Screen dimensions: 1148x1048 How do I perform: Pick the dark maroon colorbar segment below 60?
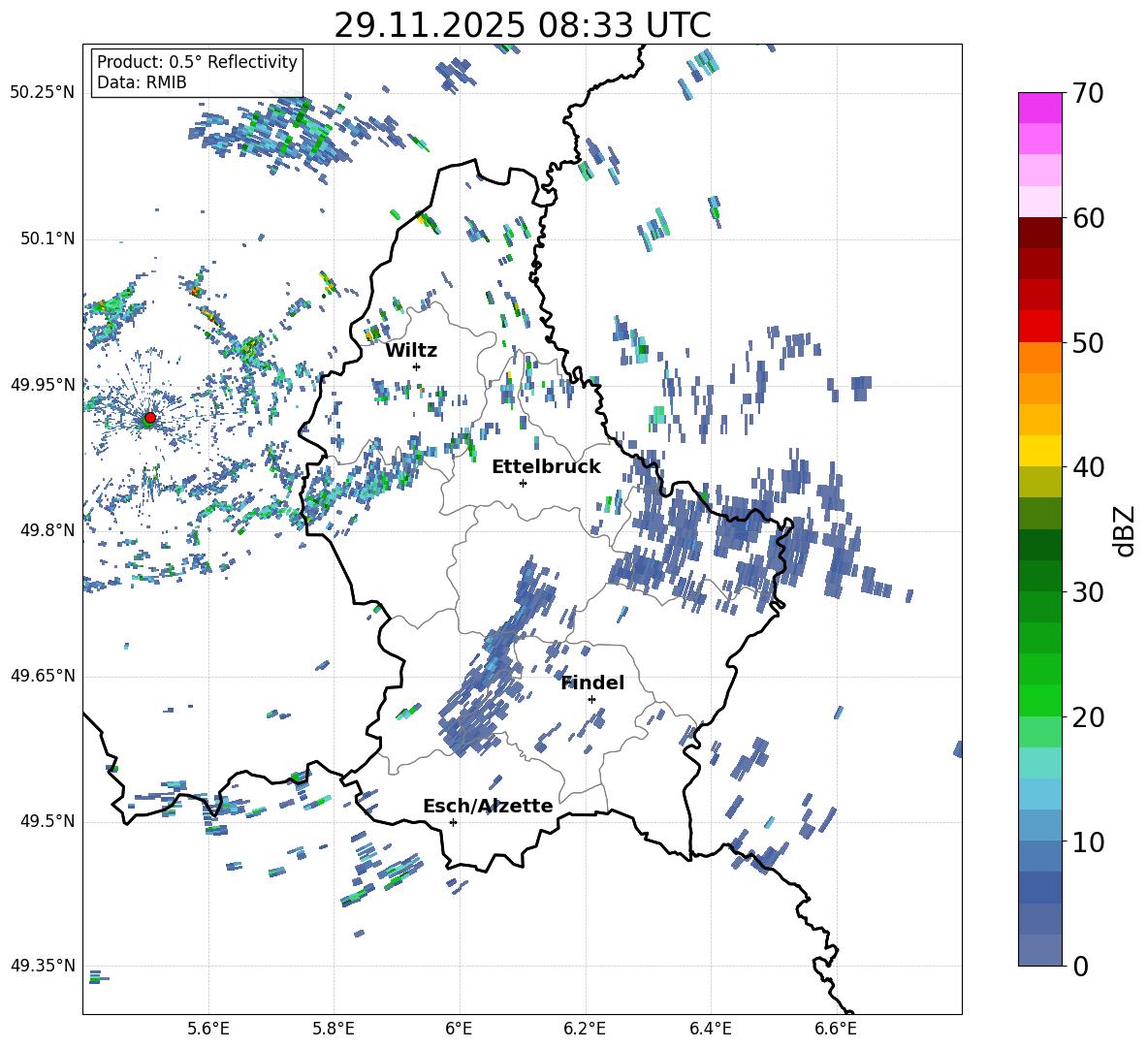pyautogui.click(x=1040, y=233)
